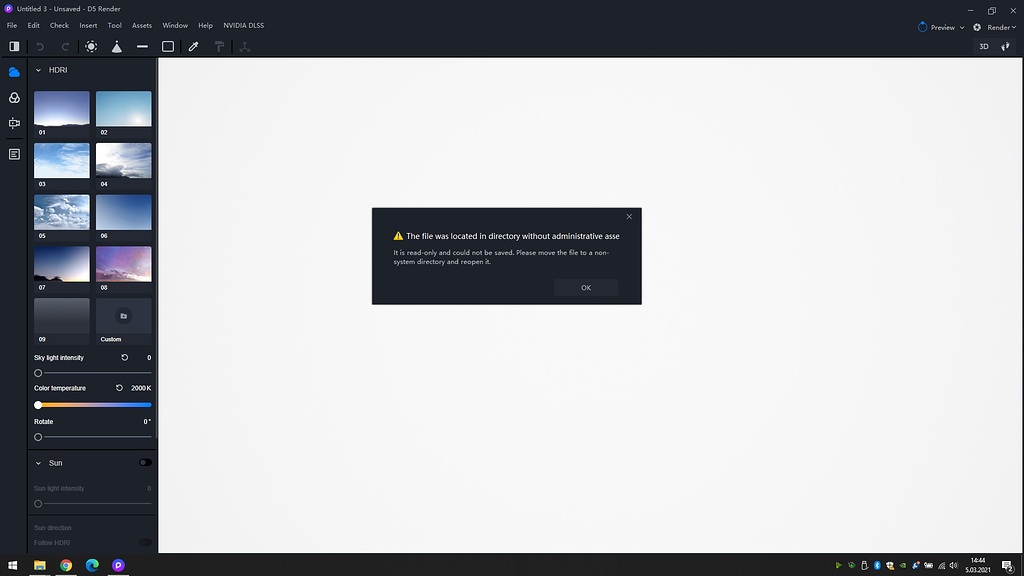Open the Insert menu
The width and height of the screenshot is (1024, 576).
coord(88,25)
